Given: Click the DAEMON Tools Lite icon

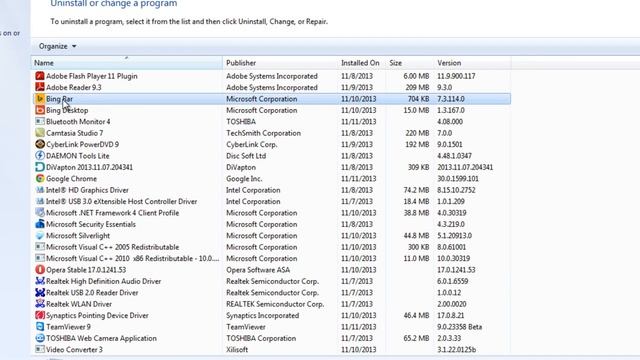Looking at the screenshot, I should click(40, 156).
